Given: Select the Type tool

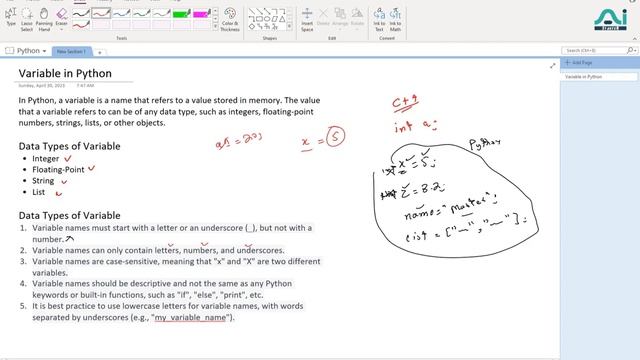Looking at the screenshot, I should 11,18.
